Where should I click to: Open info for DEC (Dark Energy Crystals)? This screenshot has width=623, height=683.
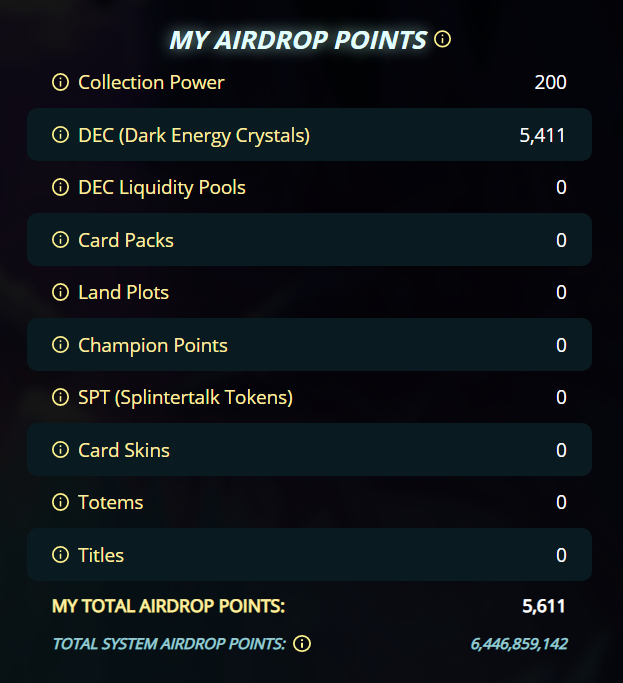pos(60,135)
